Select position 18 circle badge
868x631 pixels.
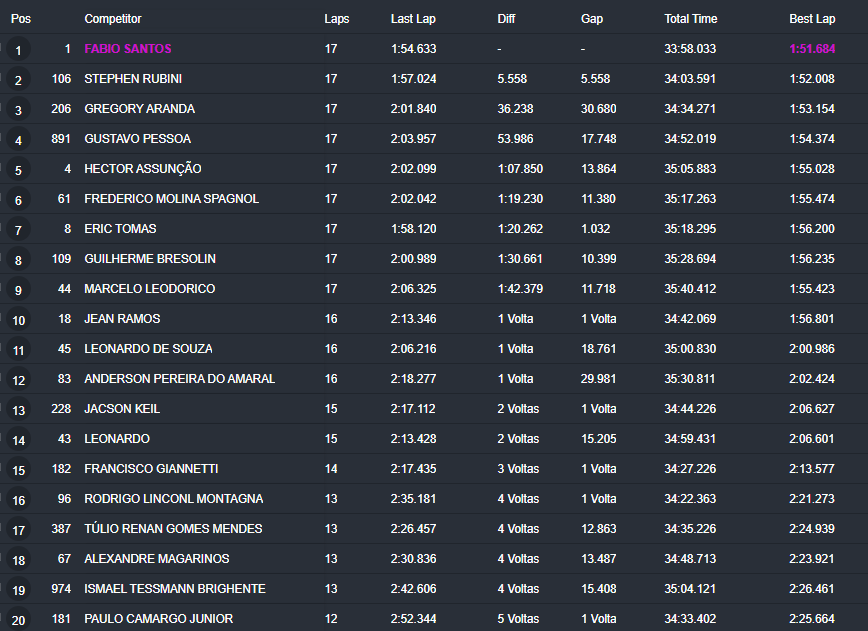pyautogui.click(x=18, y=560)
